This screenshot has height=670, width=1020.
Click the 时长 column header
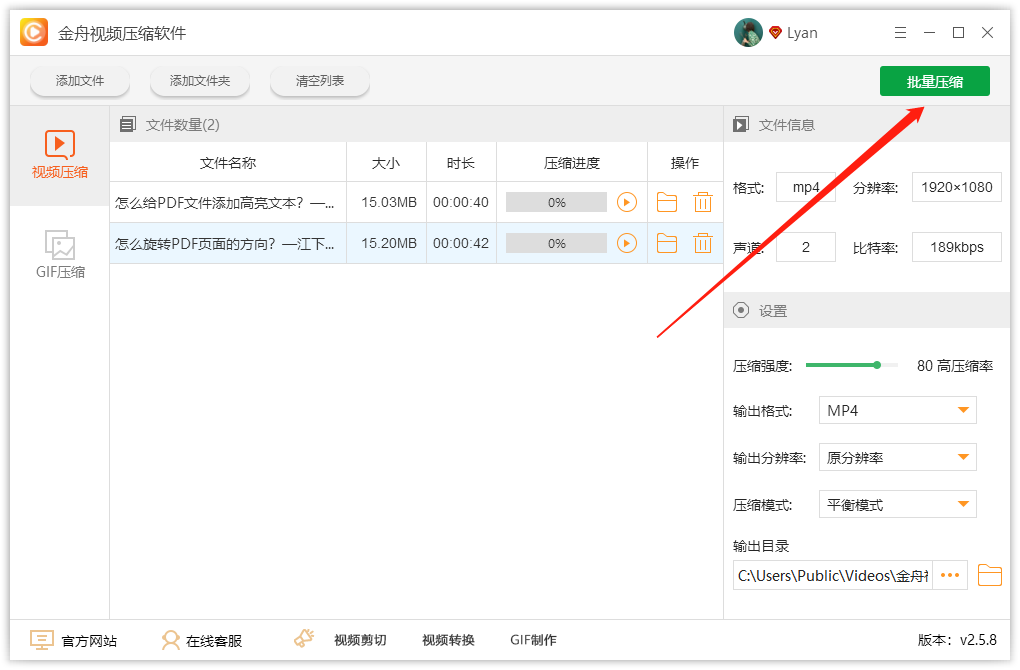pos(461,163)
